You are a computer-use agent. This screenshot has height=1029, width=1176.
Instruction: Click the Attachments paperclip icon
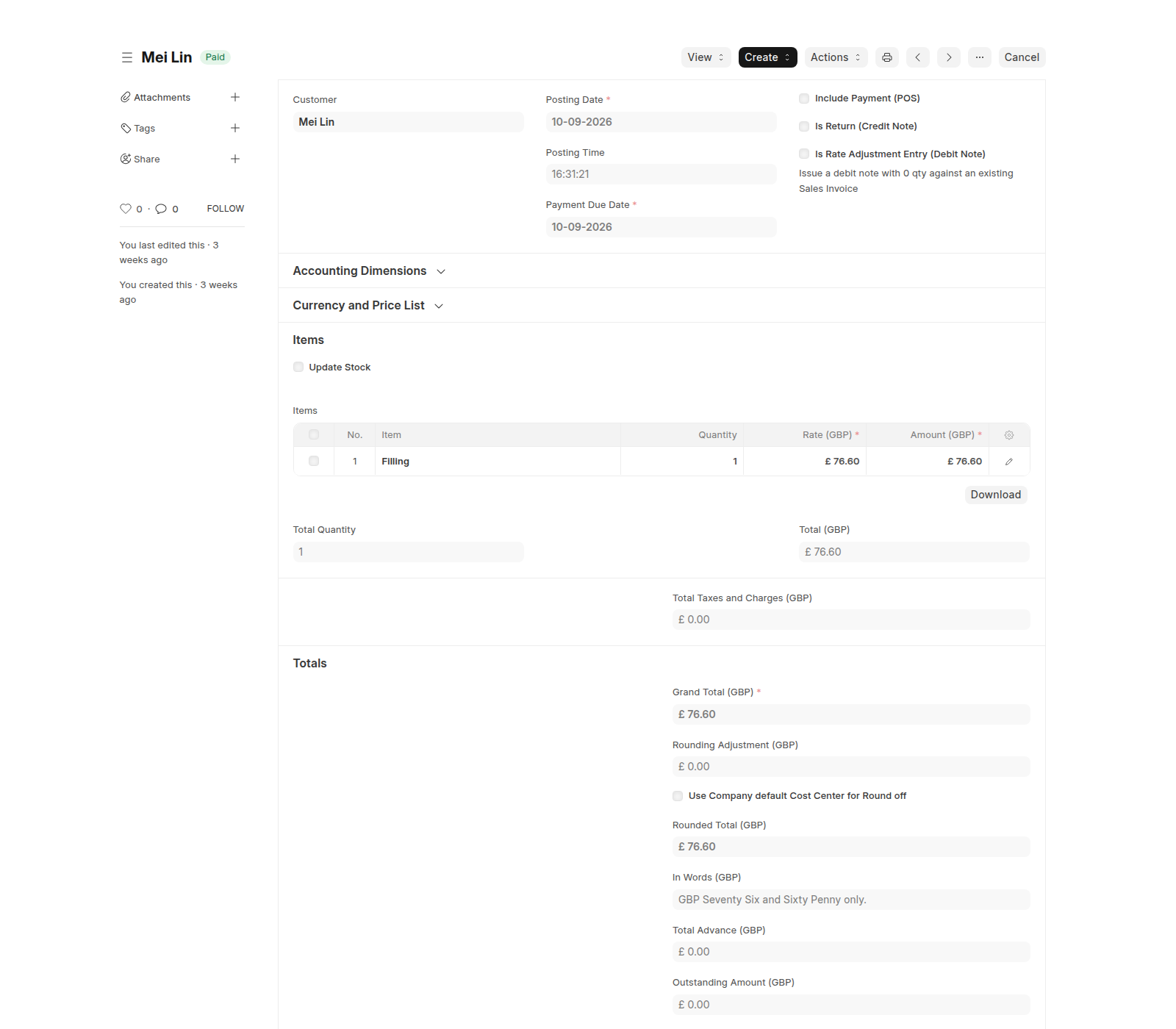pyautogui.click(x=126, y=97)
